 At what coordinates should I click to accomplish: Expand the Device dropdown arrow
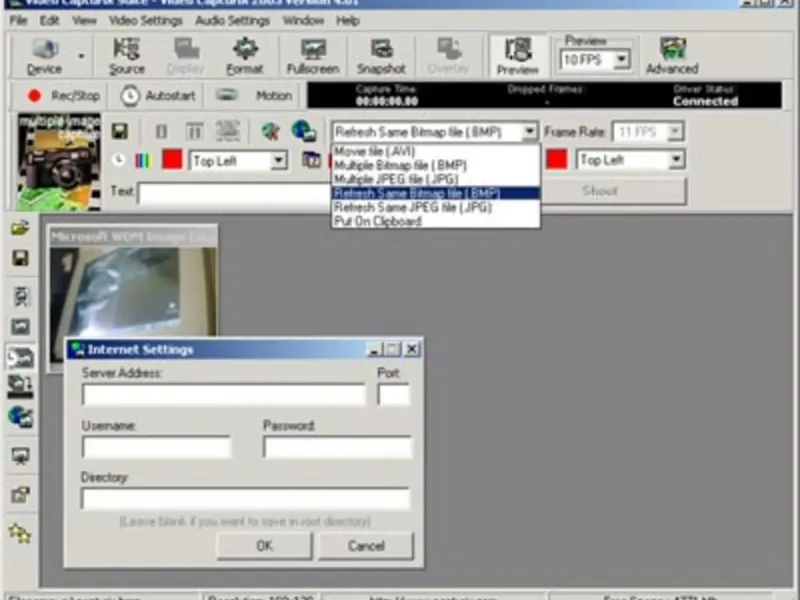click(81, 56)
